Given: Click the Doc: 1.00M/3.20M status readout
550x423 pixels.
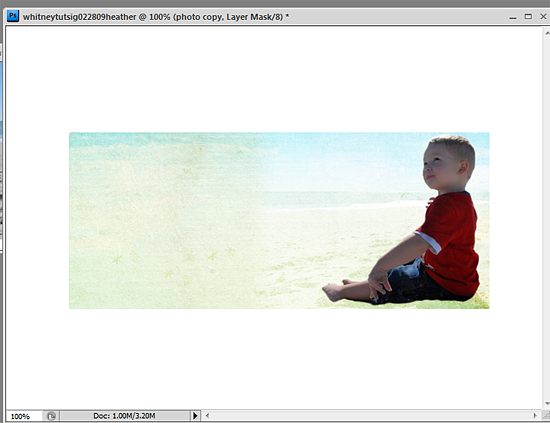Looking at the screenshot, I should point(124,416).
